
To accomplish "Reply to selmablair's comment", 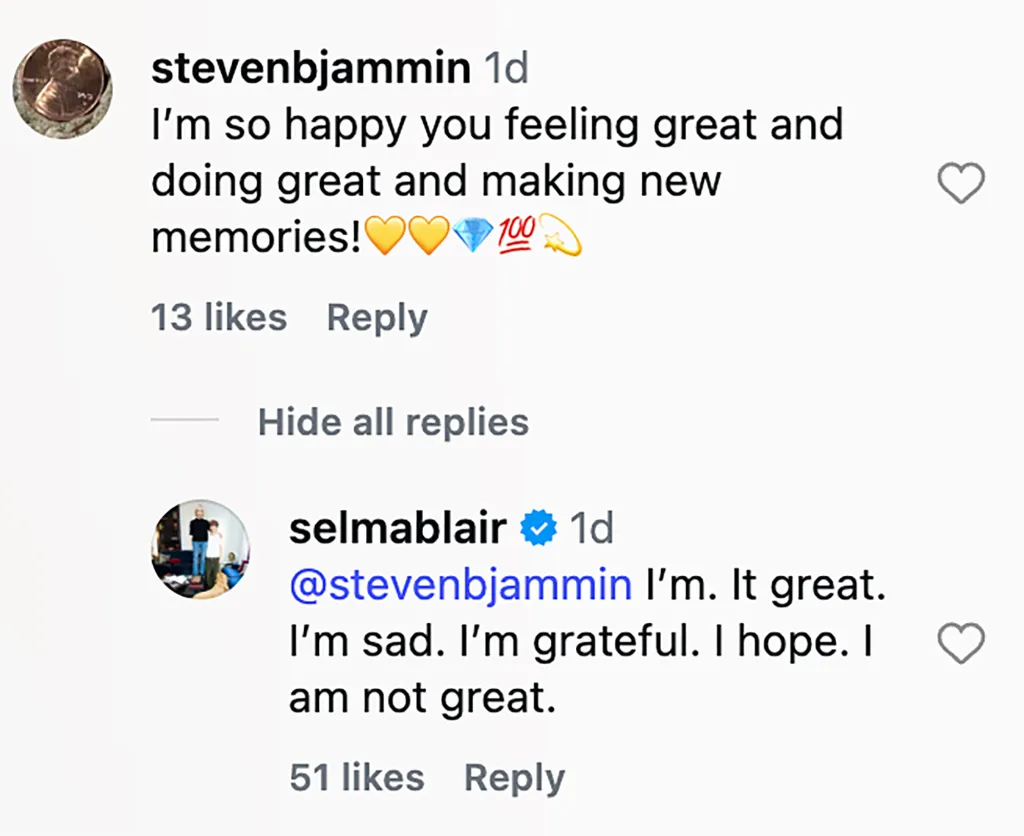I will (515, 778).
